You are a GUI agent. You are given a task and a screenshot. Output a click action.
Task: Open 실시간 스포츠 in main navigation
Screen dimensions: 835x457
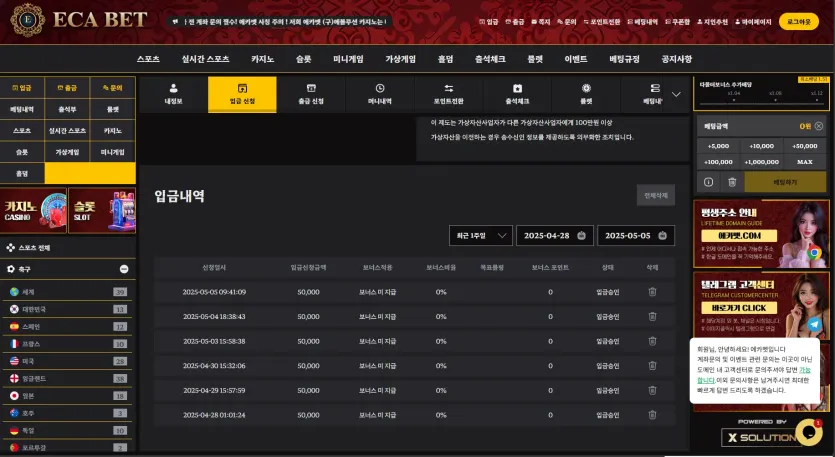coord(205,59)
